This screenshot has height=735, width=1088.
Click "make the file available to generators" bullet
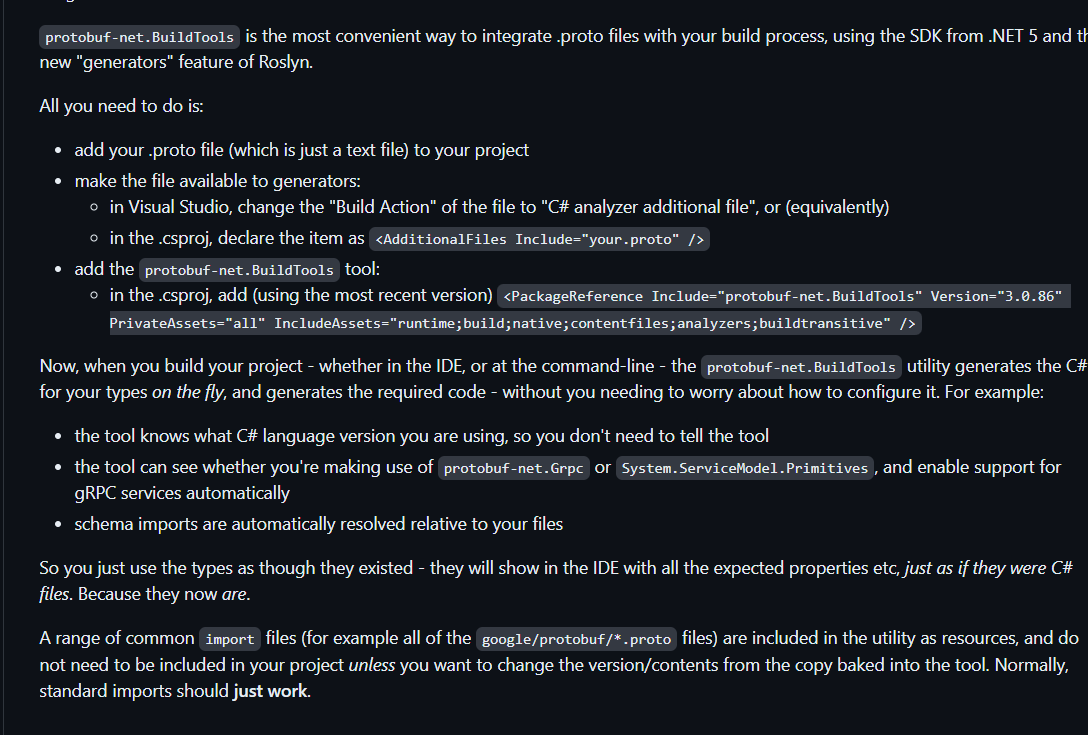pos(217,181)
